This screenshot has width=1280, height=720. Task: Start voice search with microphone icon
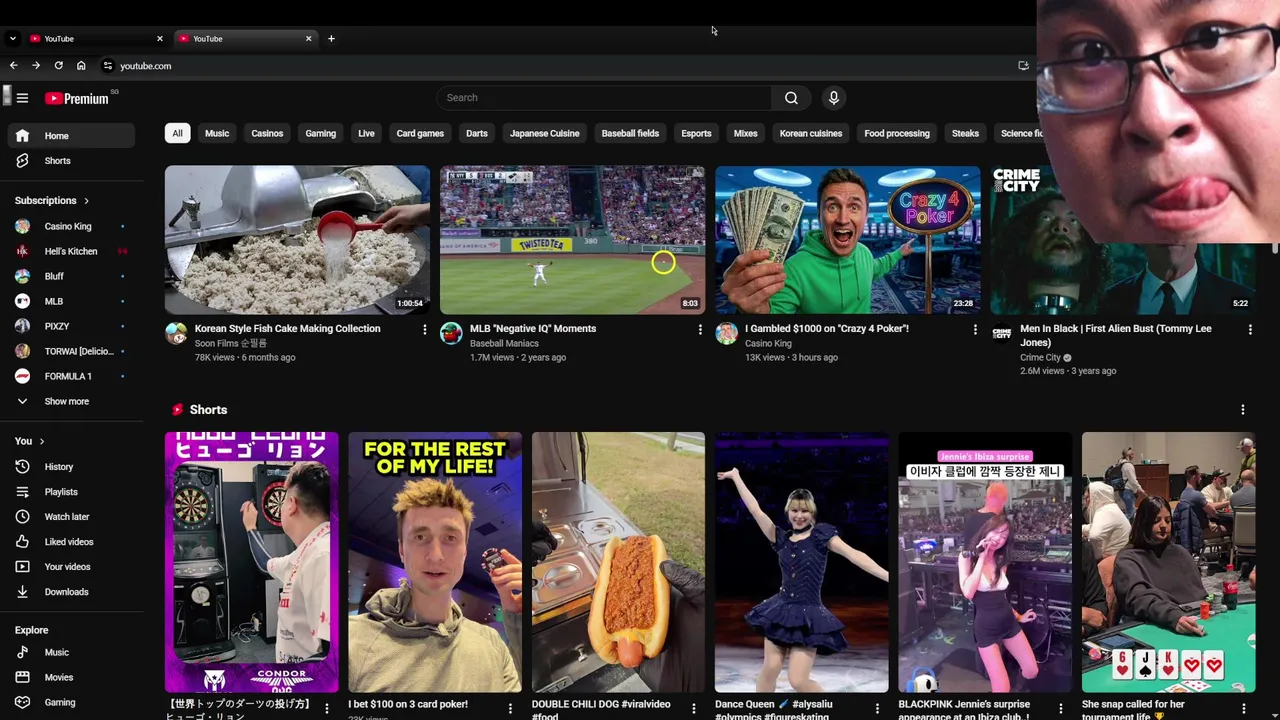pos(834,98)
